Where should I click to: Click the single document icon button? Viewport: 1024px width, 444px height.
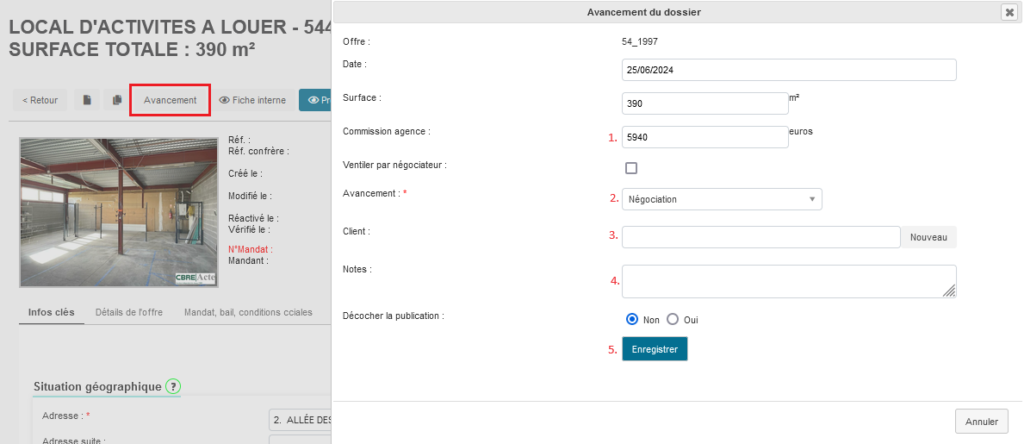[88, 100]
